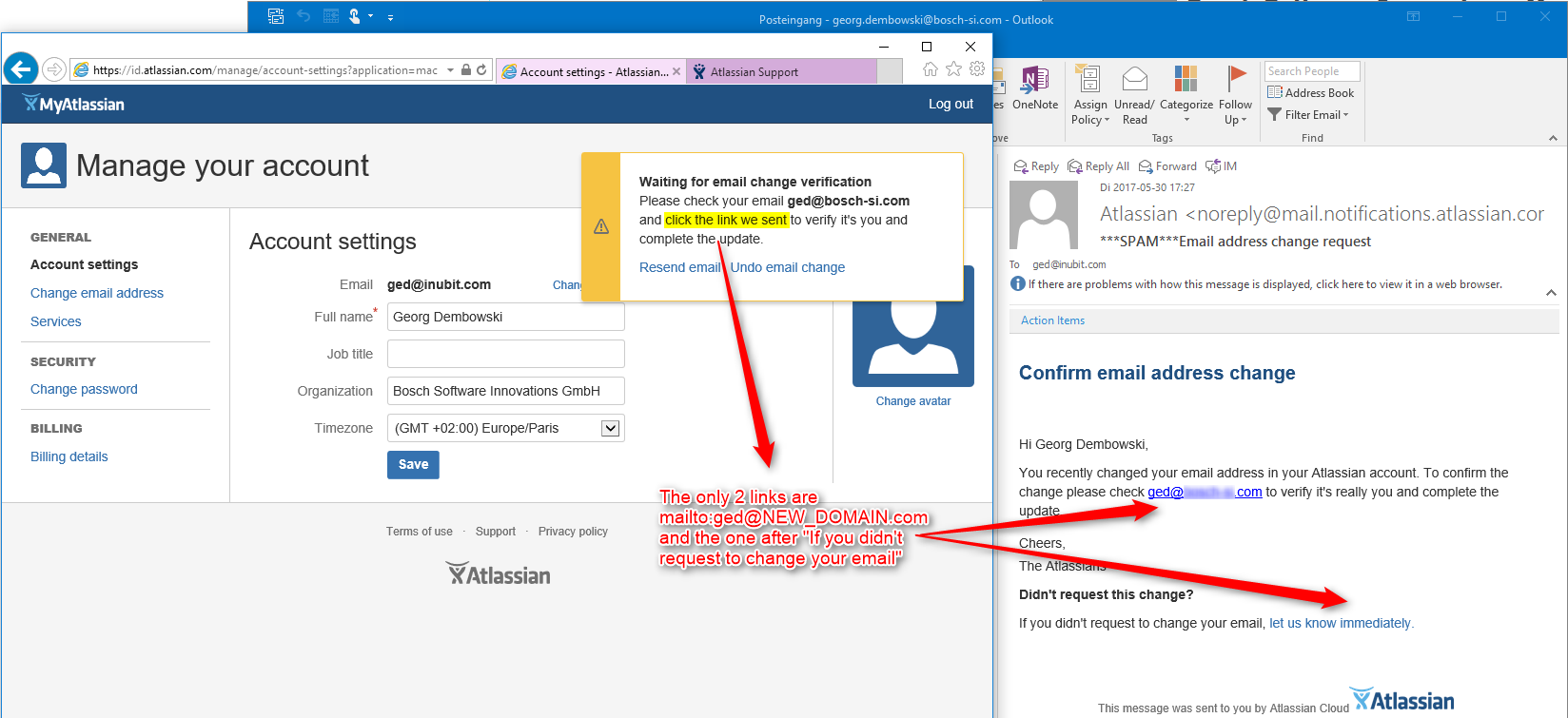This screenshot has height=718, width=1568.
Task: Open Change email address in the sidebar
Action: [x=97, y=293]
